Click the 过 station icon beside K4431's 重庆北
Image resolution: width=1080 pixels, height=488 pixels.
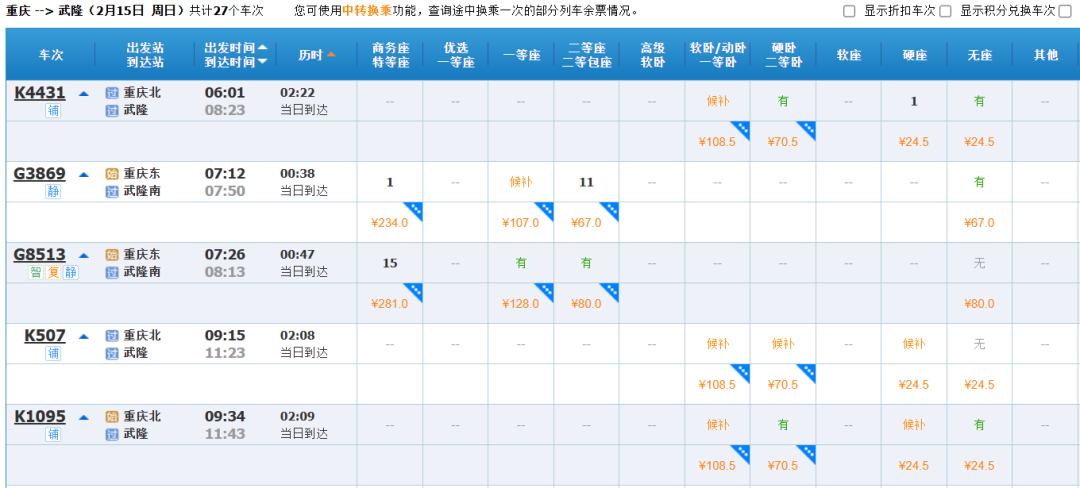(112, 93)
